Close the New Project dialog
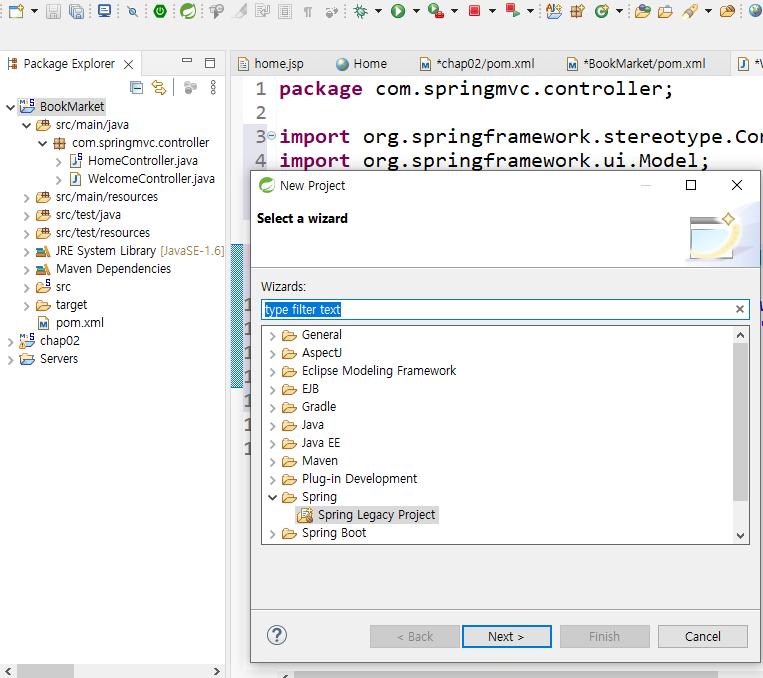Image resolution: width=763 pixels, height=678 pixels. [x=737, y=185]
